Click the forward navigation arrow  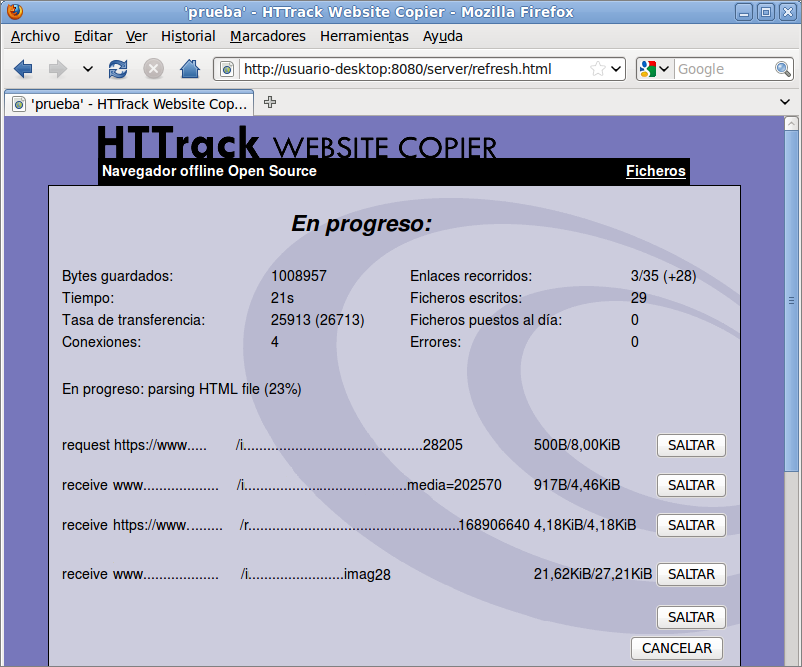click(57, 69)
